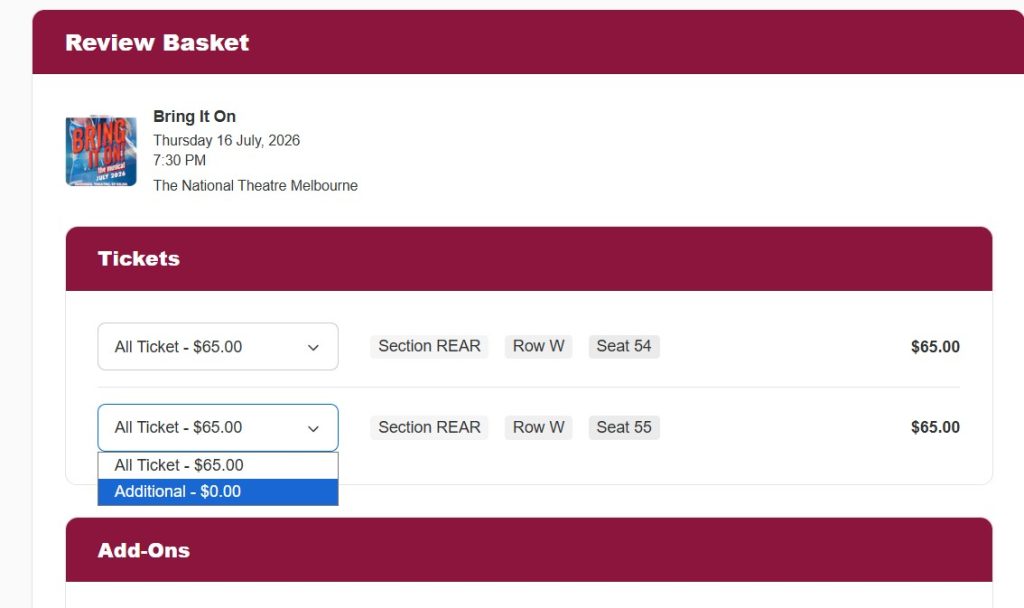Choose the Additional - $0.00 option

pos(218,492)
